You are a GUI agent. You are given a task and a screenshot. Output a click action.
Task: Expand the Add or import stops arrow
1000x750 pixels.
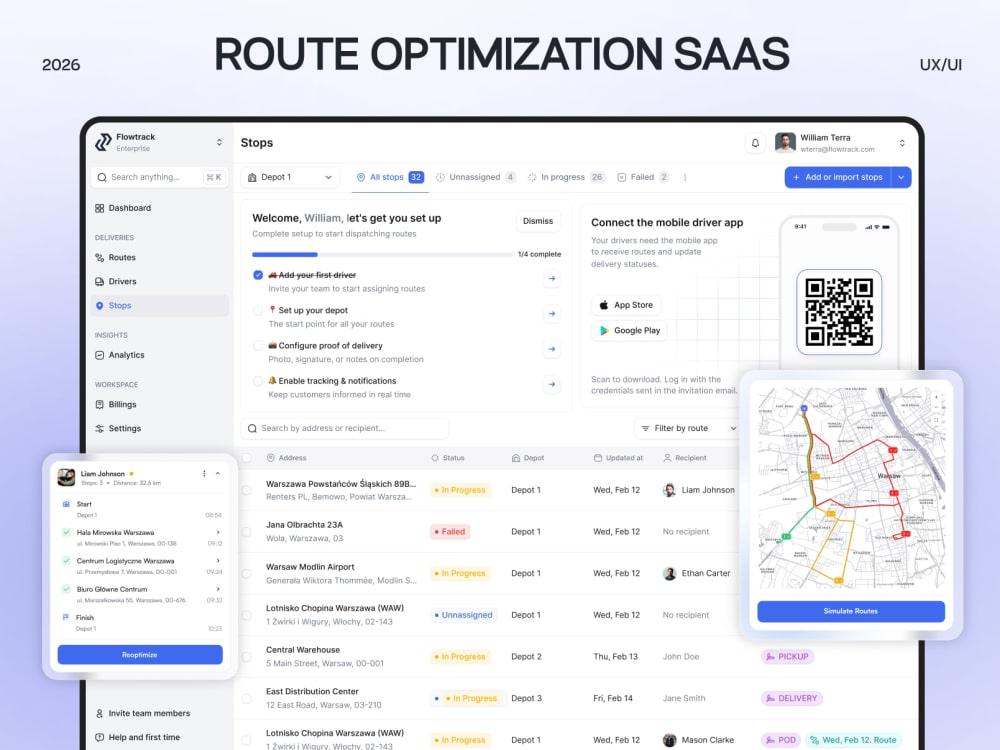pyautogui.click(x=901, y=177)
